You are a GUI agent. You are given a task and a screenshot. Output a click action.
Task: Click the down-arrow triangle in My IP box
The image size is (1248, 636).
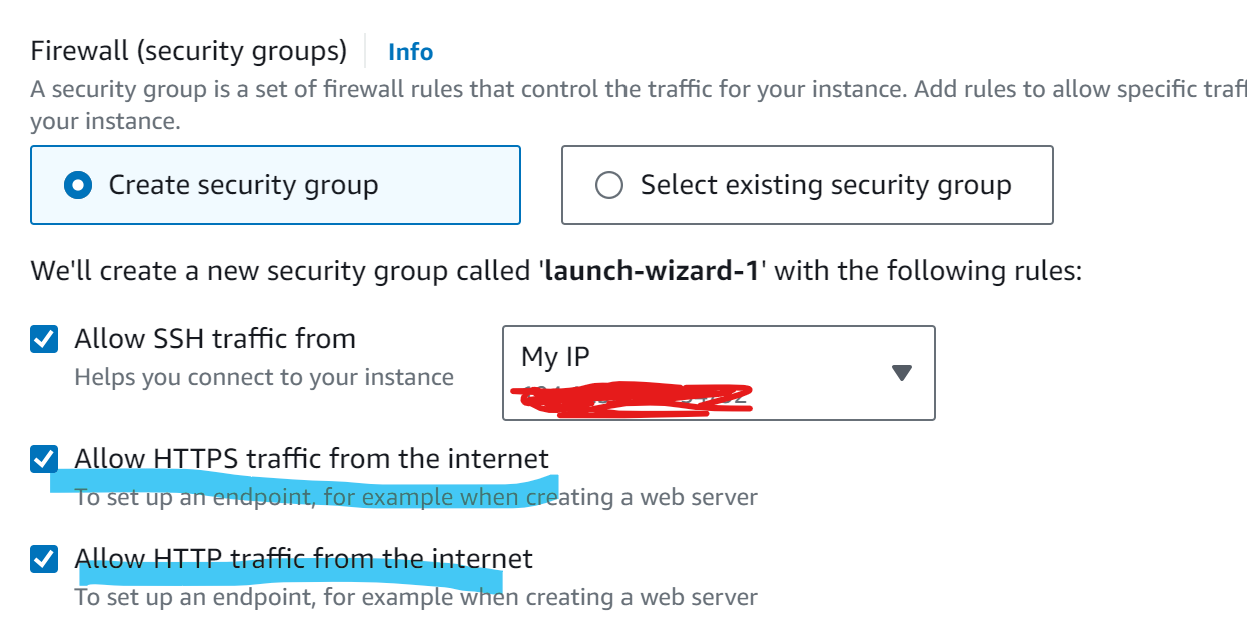coord(901,373)
